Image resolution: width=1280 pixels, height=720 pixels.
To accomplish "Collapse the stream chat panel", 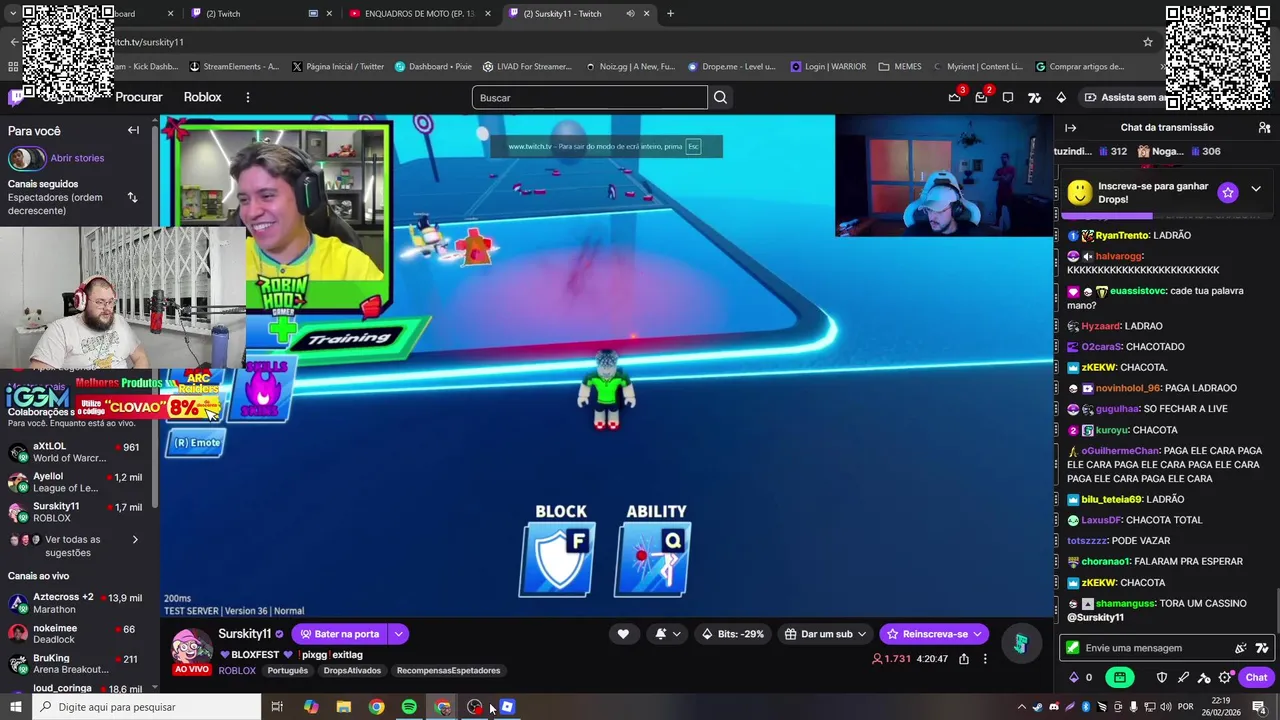I will click(x=1070, y=128).
